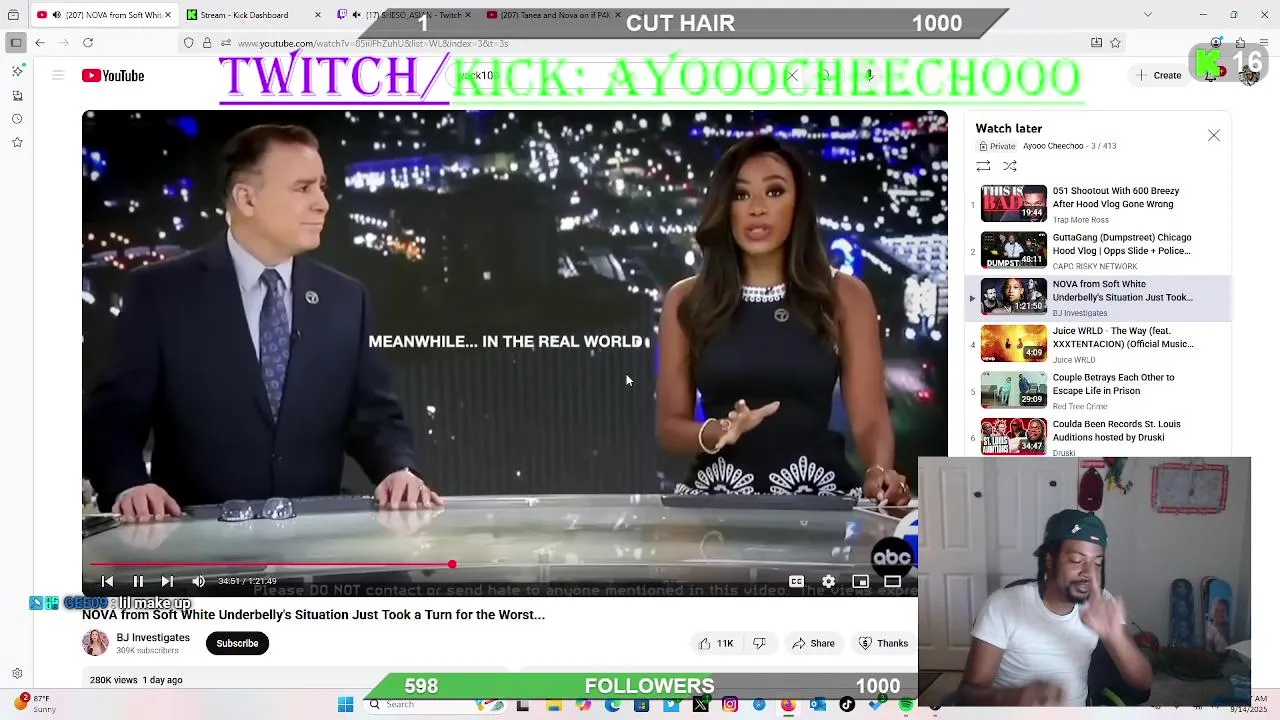The image size is (1280, 720).
Task: Dislike the video
Action: 760,643
